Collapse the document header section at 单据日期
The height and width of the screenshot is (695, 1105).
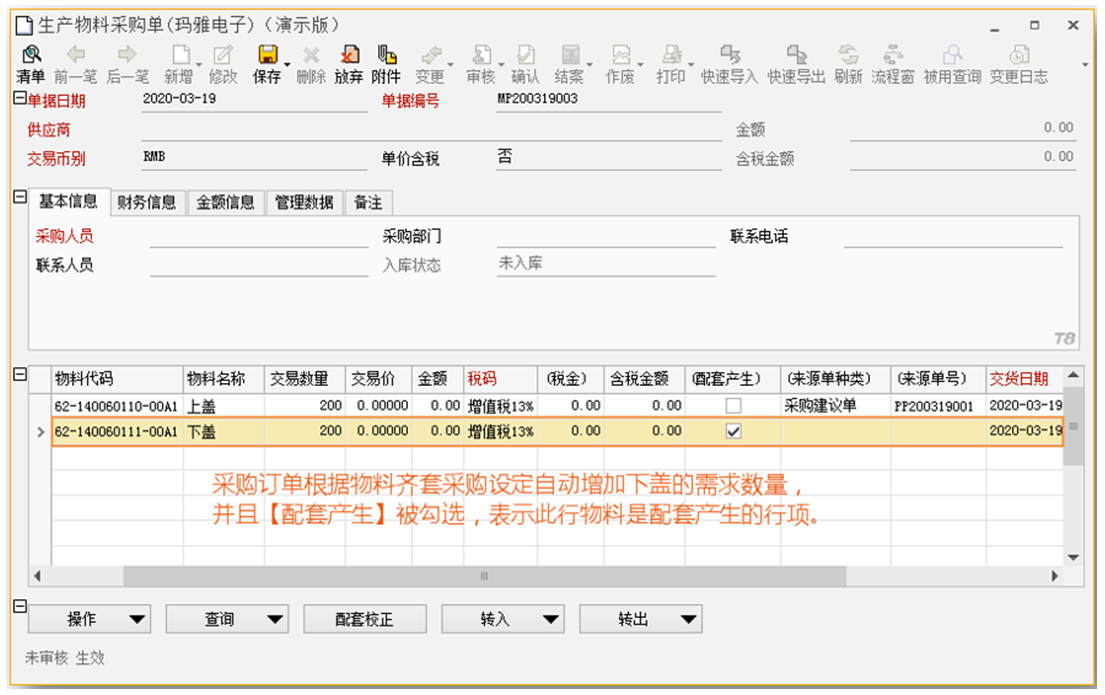click(x=18, y=99)
